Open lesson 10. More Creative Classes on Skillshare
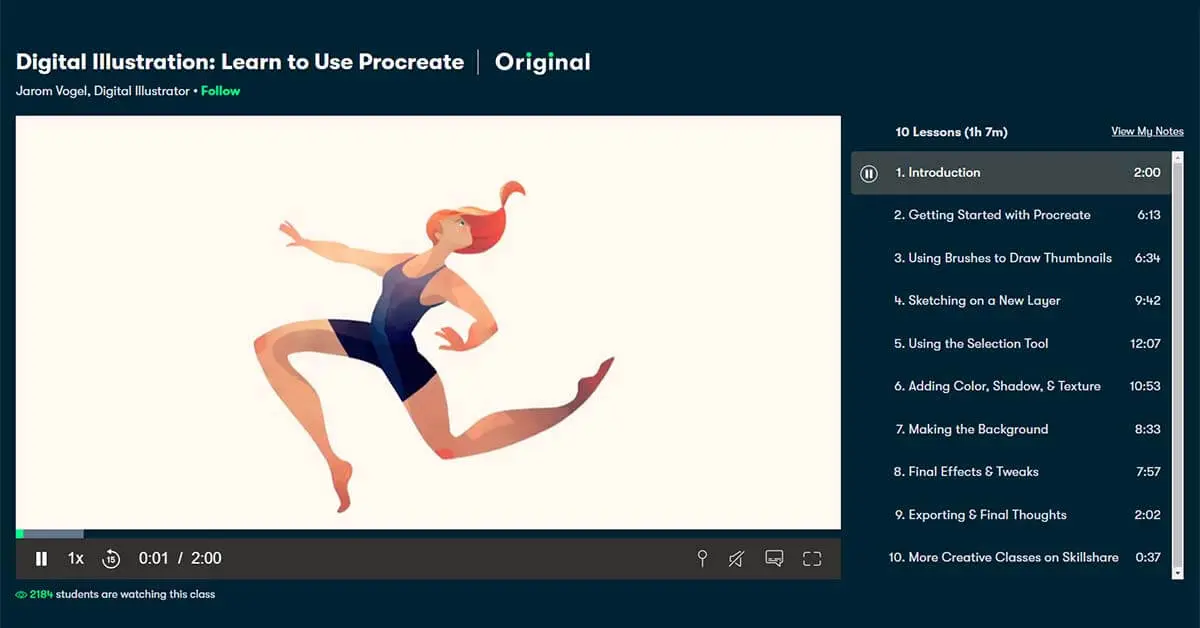The width and height of the screenshot is (1200, 628). pyautogui.click(x=1010, y=557)
